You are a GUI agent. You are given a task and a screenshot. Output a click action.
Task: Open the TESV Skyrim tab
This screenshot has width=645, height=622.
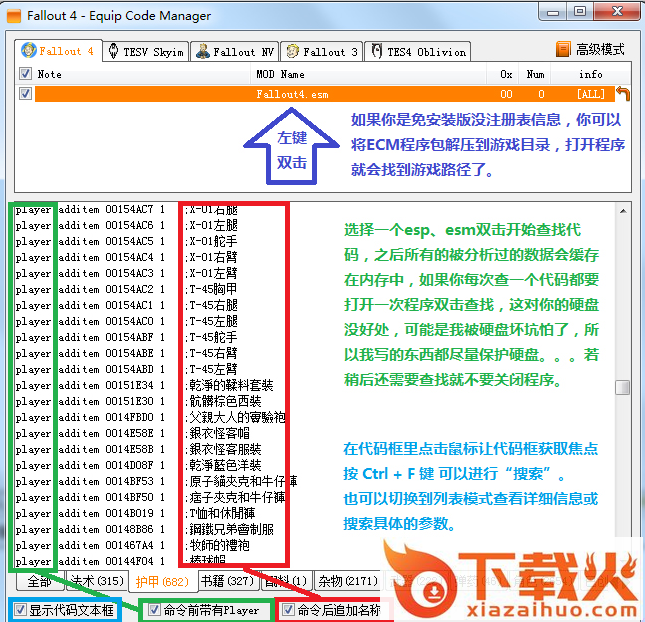(146, 52)
